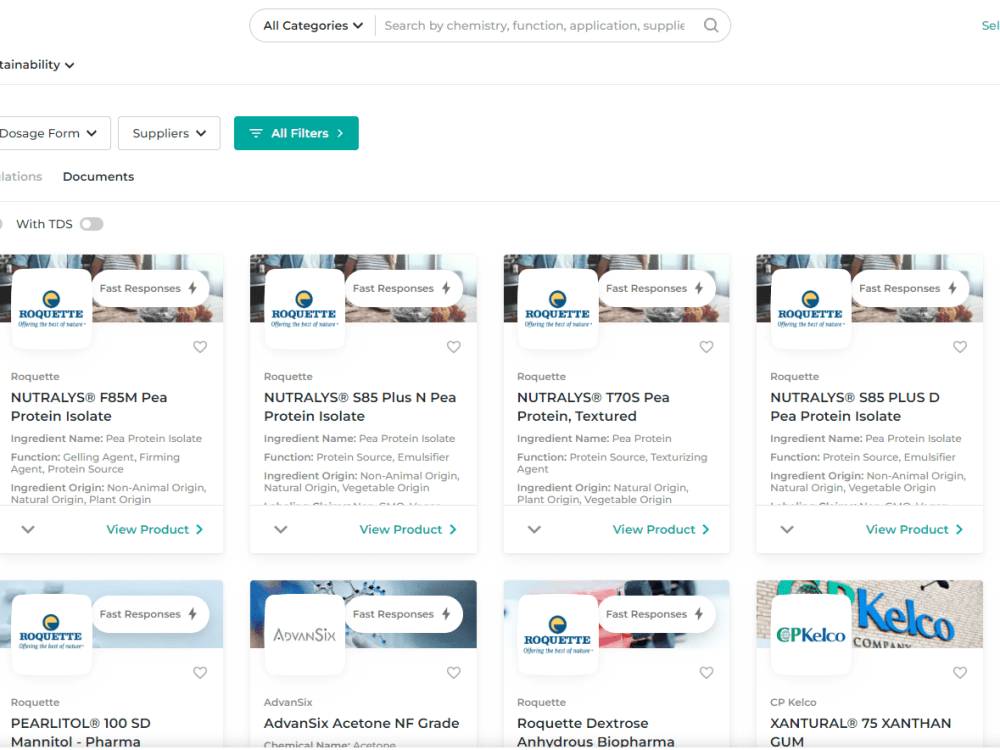Image resolution: width=1000 pixels, height=750 pixels.
Task: Open the All Filters panel
Action: point(296,133)
